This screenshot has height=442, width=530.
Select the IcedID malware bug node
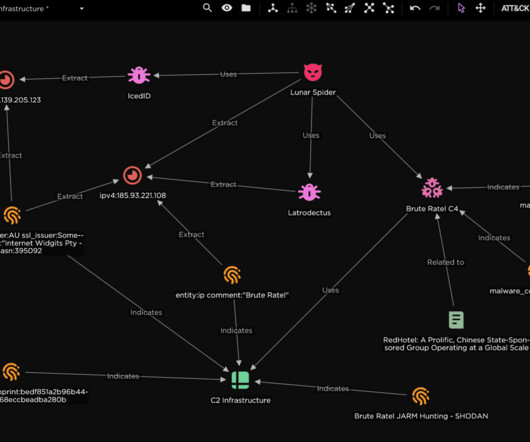click(x=139, y=75)
